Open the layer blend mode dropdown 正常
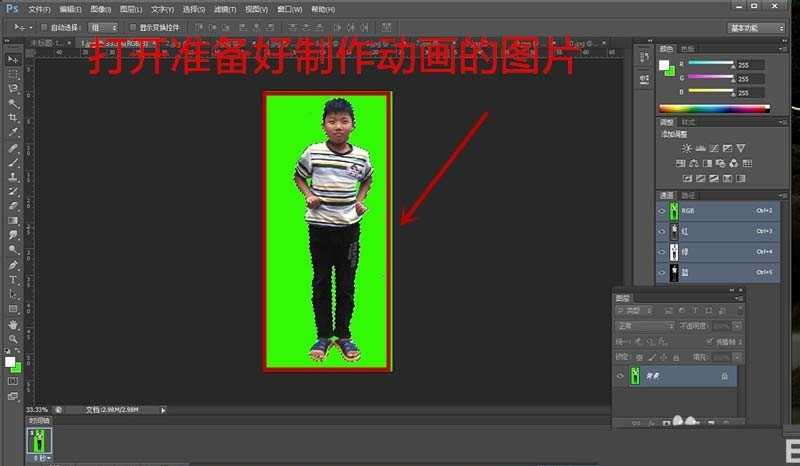 [x=644, y=326]
